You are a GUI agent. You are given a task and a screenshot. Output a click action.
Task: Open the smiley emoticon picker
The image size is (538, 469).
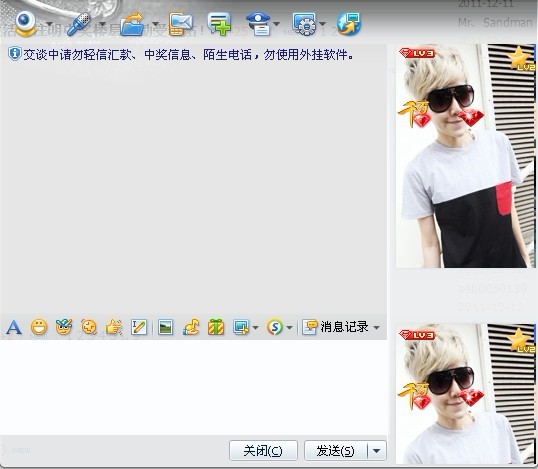[x=39, y=327]
